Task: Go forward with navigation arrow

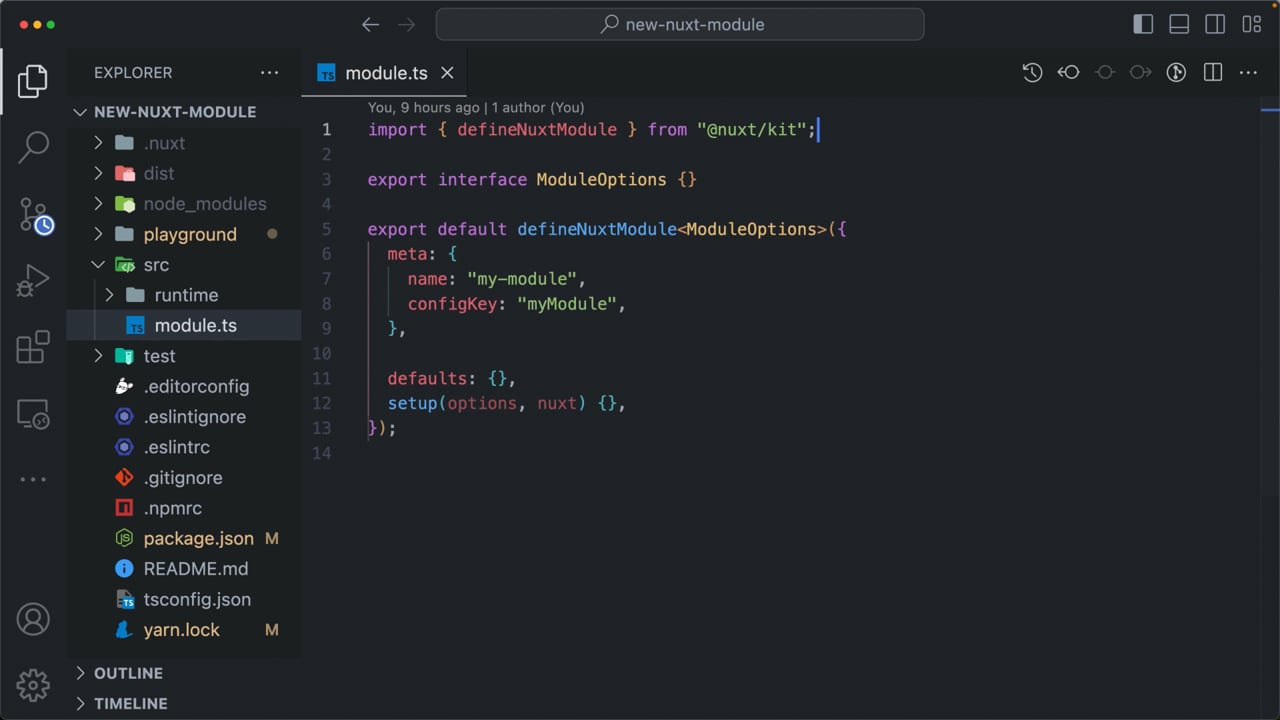Action: click(x=406, y=24)
